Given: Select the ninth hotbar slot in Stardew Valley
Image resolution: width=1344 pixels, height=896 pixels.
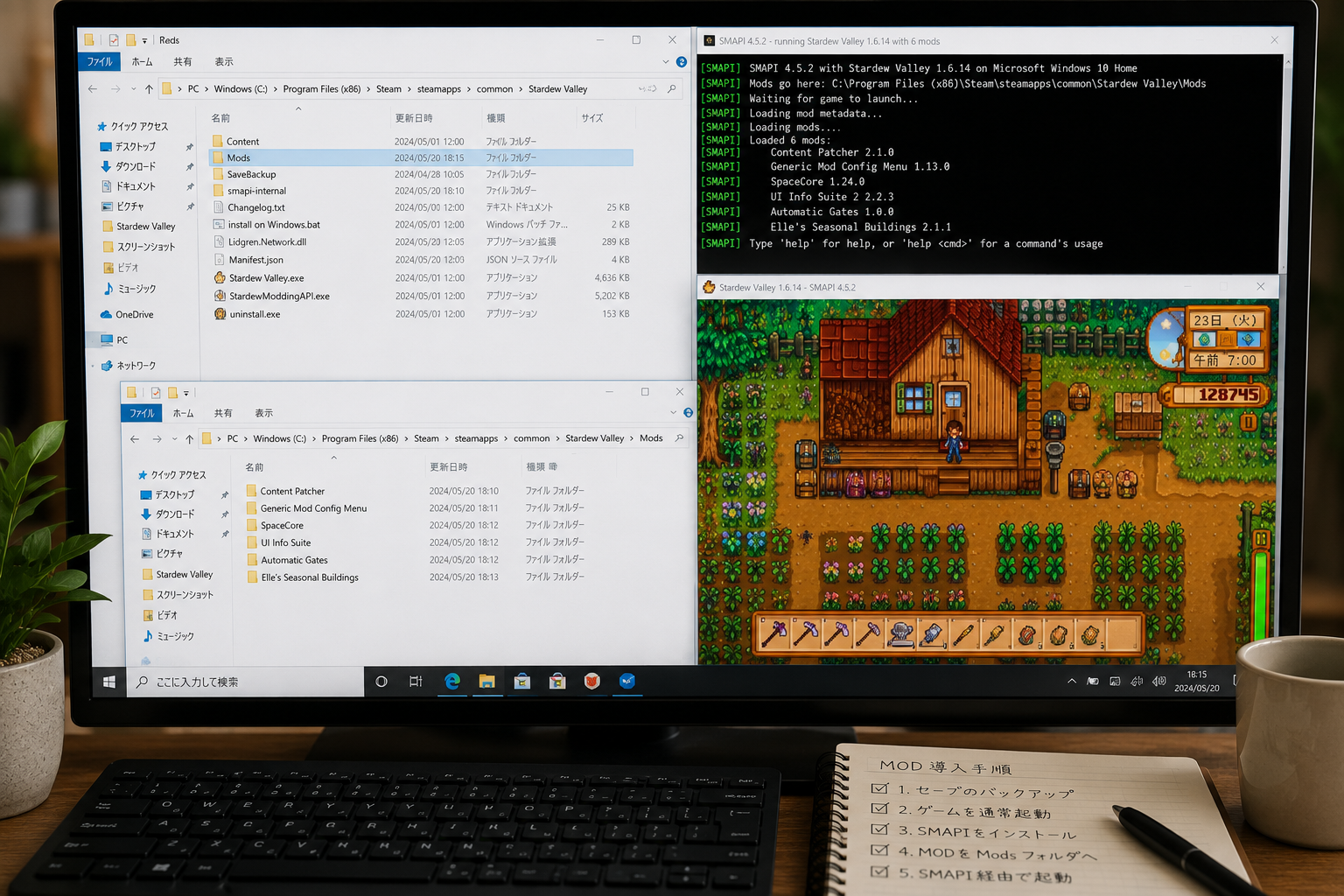Looking at the screenshot, I should tap(1026, 633).
